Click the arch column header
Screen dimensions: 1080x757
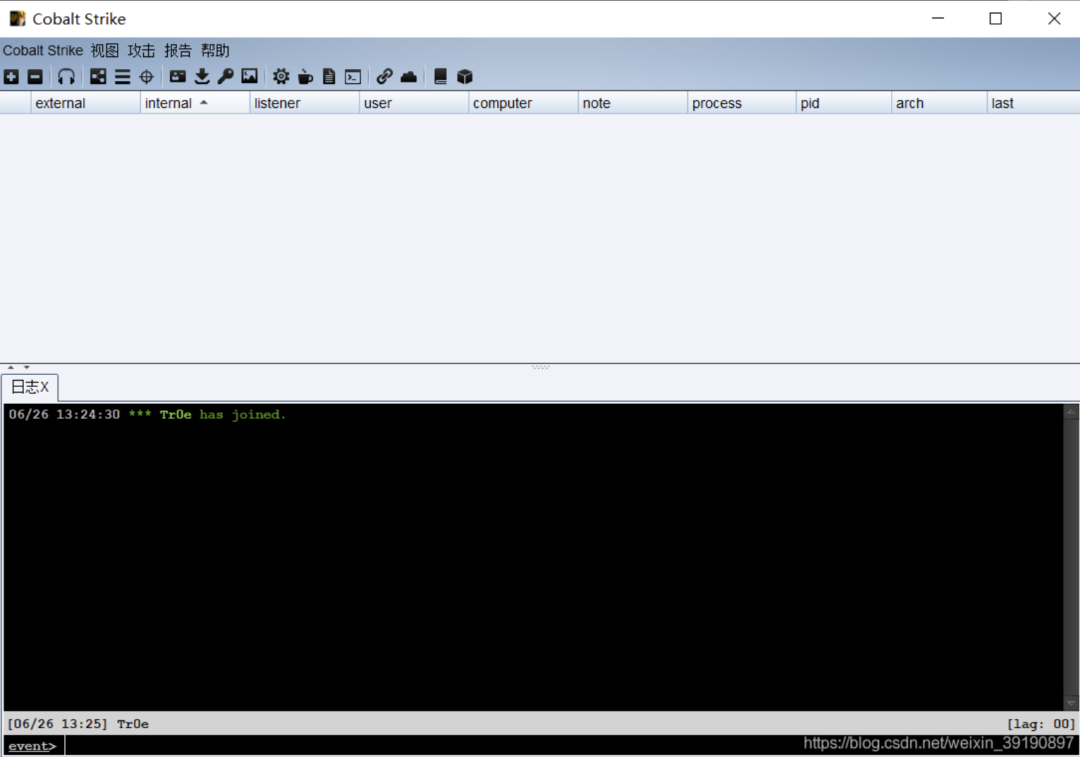939,103
